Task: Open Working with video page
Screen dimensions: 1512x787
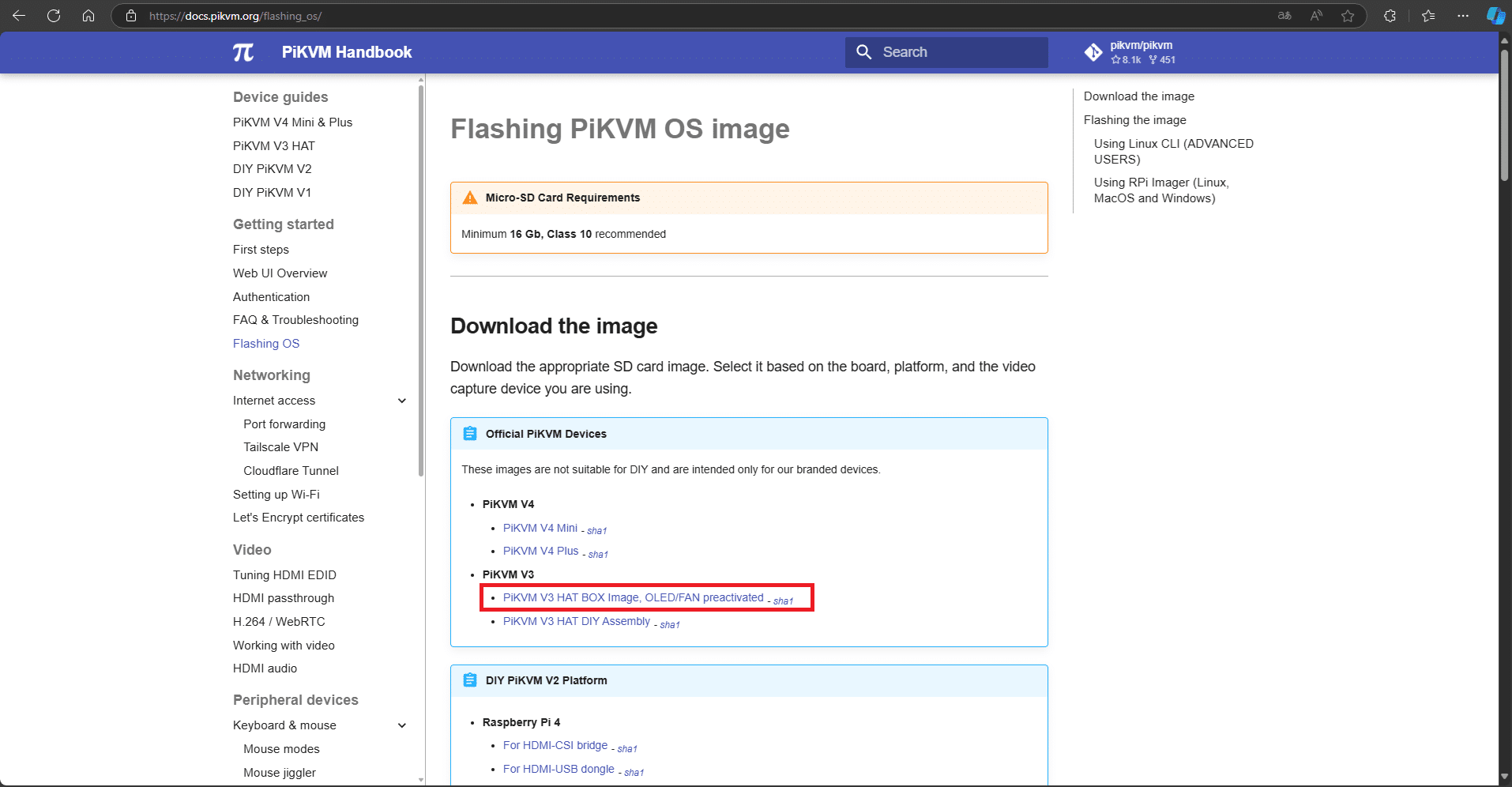Action: [284, 646]
